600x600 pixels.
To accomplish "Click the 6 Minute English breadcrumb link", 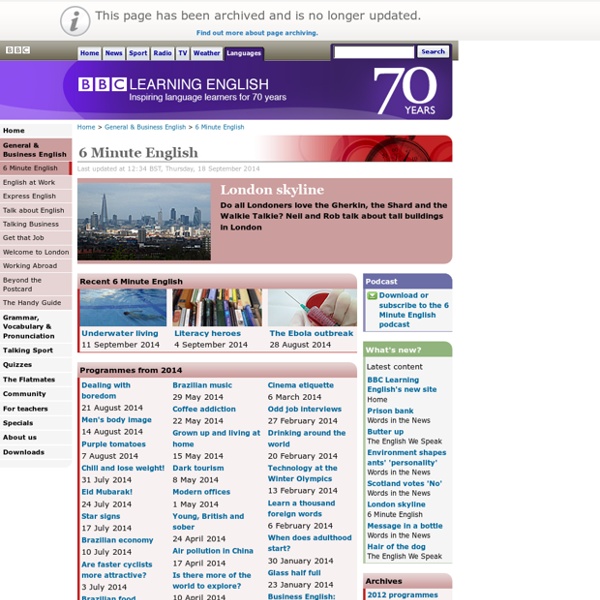I will pos(220,127).
